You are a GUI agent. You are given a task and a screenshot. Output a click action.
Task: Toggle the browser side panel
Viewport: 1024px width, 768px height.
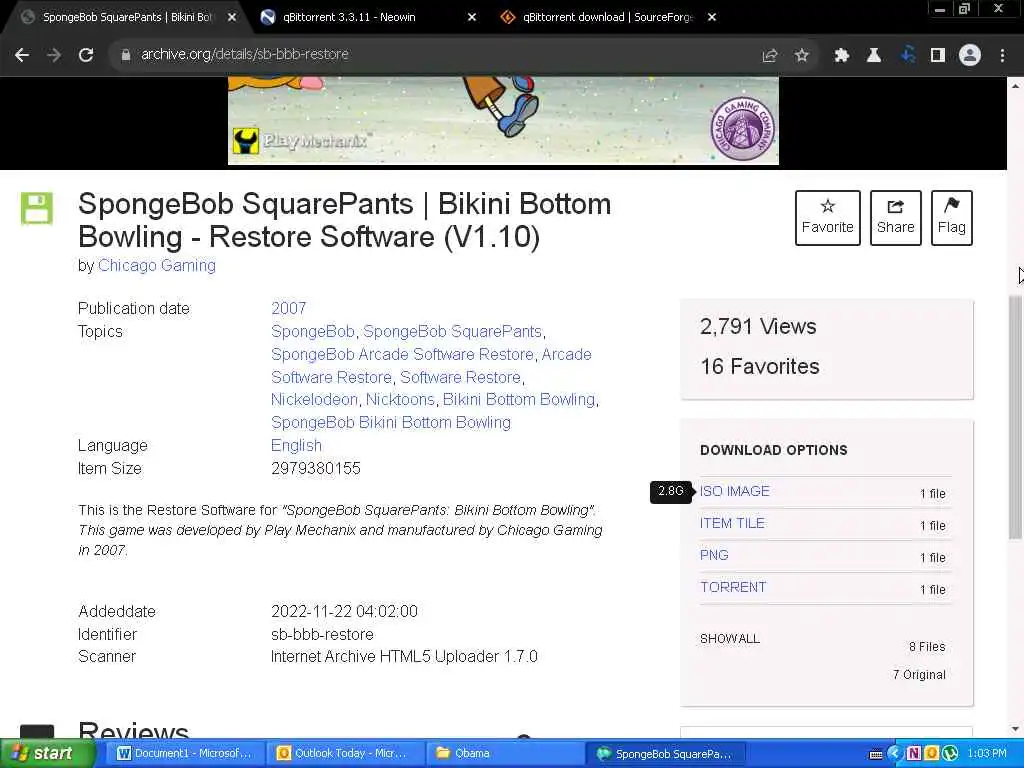[x=938, y=56]
